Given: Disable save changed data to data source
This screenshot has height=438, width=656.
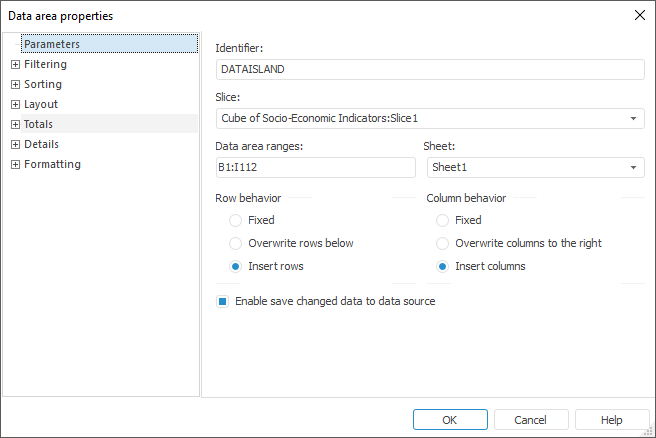Looking at the screenshot, I should point(223,301).
